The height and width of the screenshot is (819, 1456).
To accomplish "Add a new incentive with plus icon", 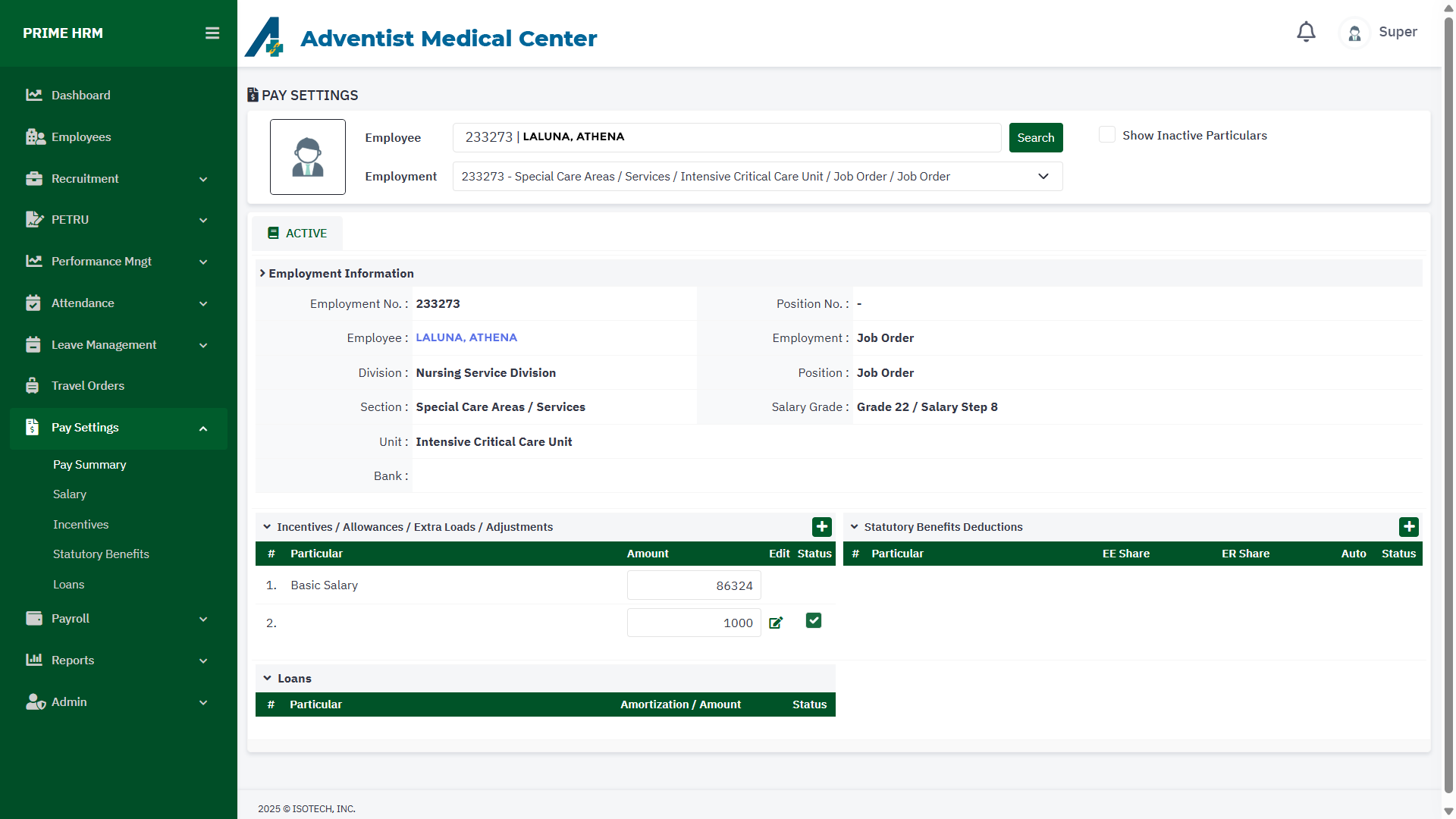I will (x=821, y=526).
